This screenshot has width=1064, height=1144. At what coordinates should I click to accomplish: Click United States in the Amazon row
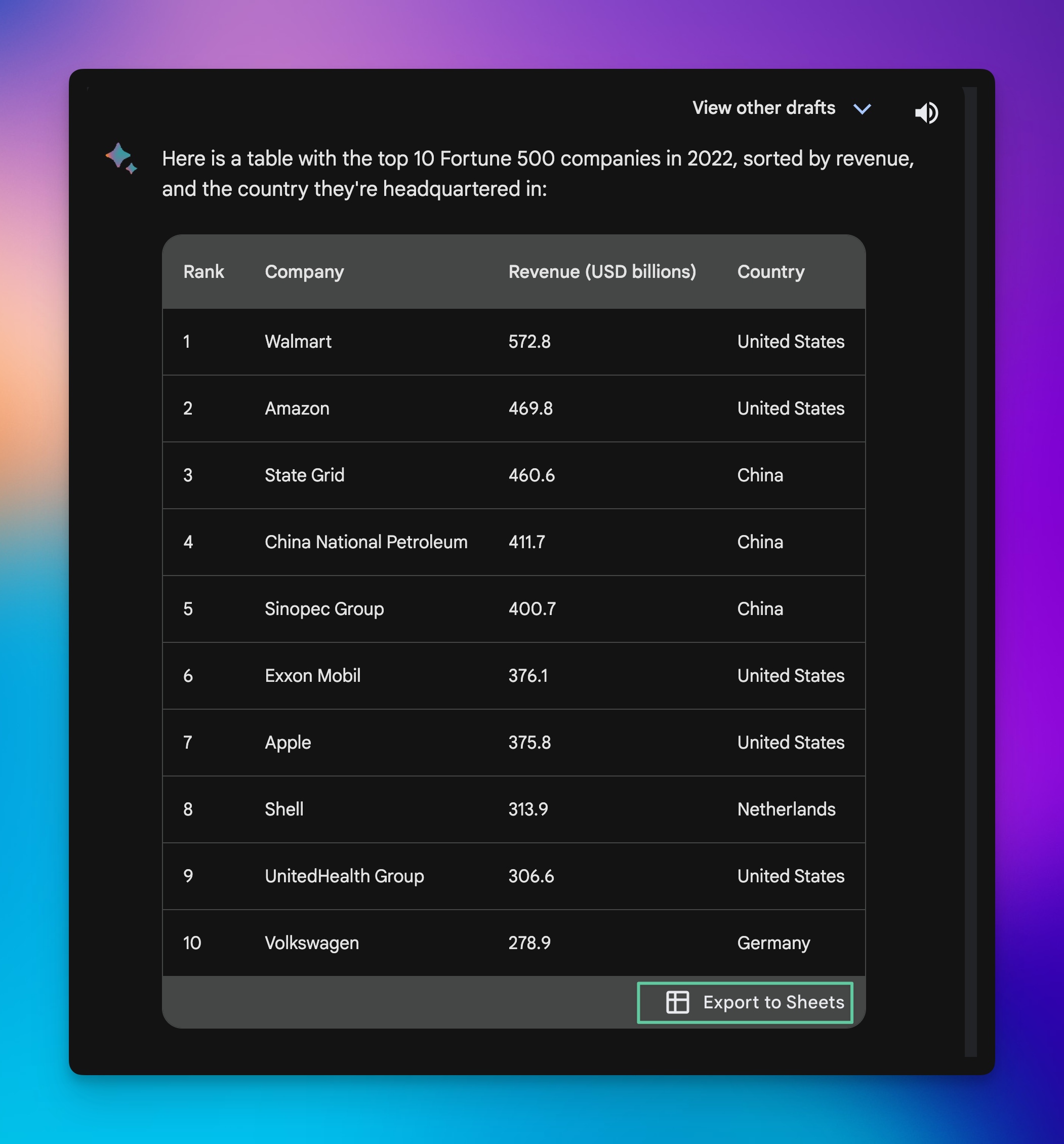coord(791,408)
